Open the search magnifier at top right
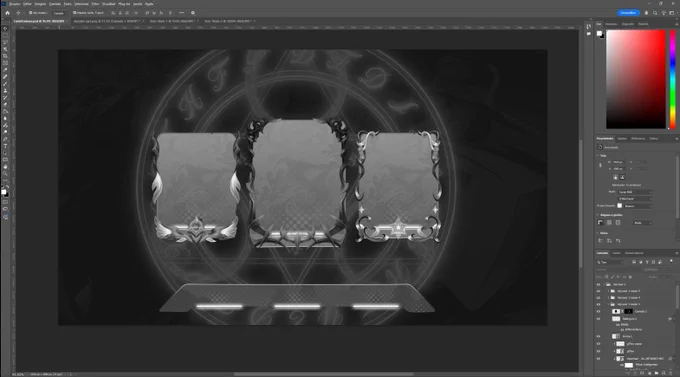680x377 pixels. point(655,13)
